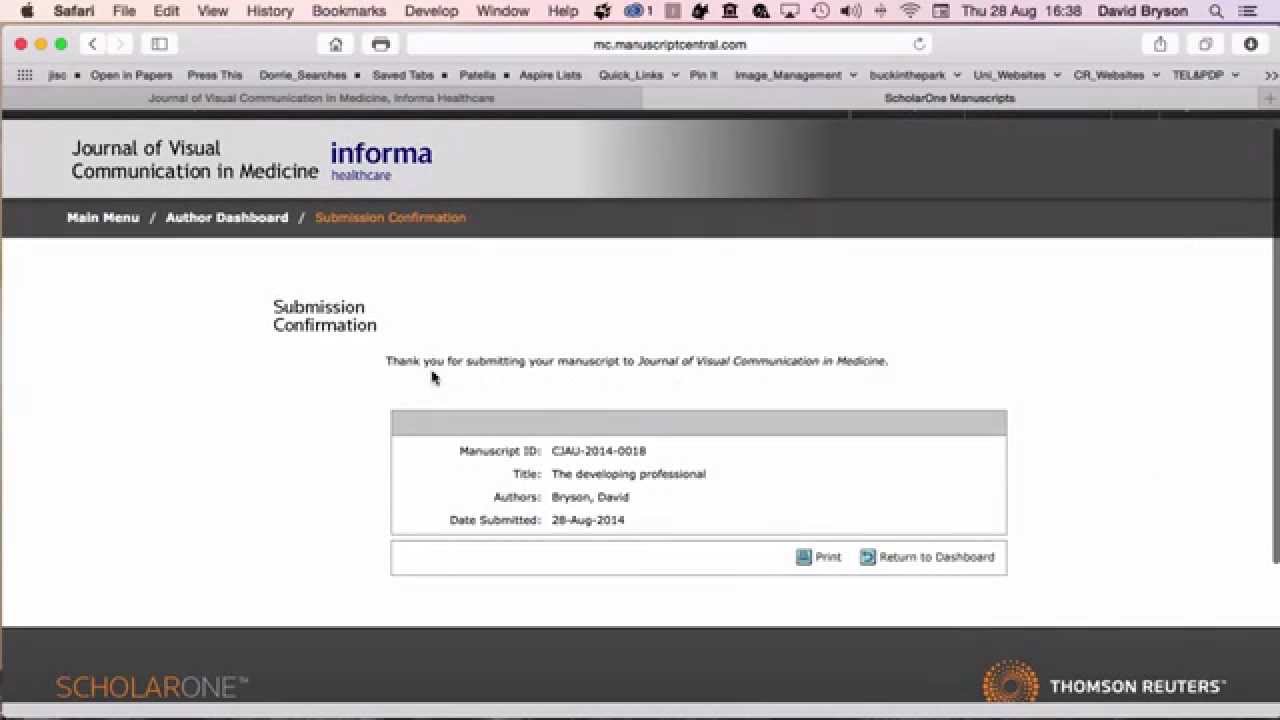
Task: Open the Help menu
Action: [x=563, y=11]
